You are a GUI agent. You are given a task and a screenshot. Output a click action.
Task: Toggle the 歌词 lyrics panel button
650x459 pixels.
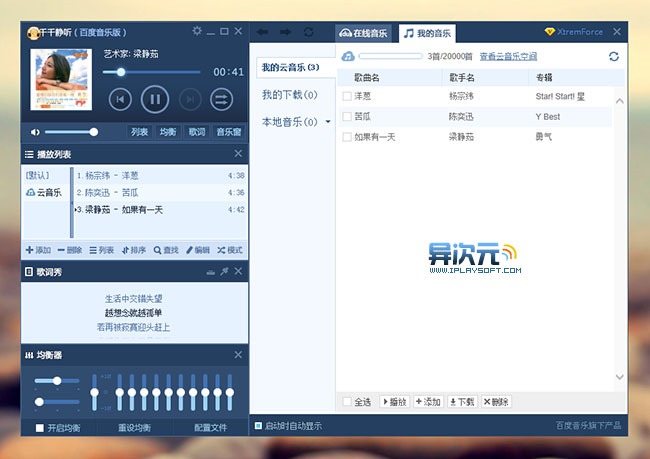point(197,132)
